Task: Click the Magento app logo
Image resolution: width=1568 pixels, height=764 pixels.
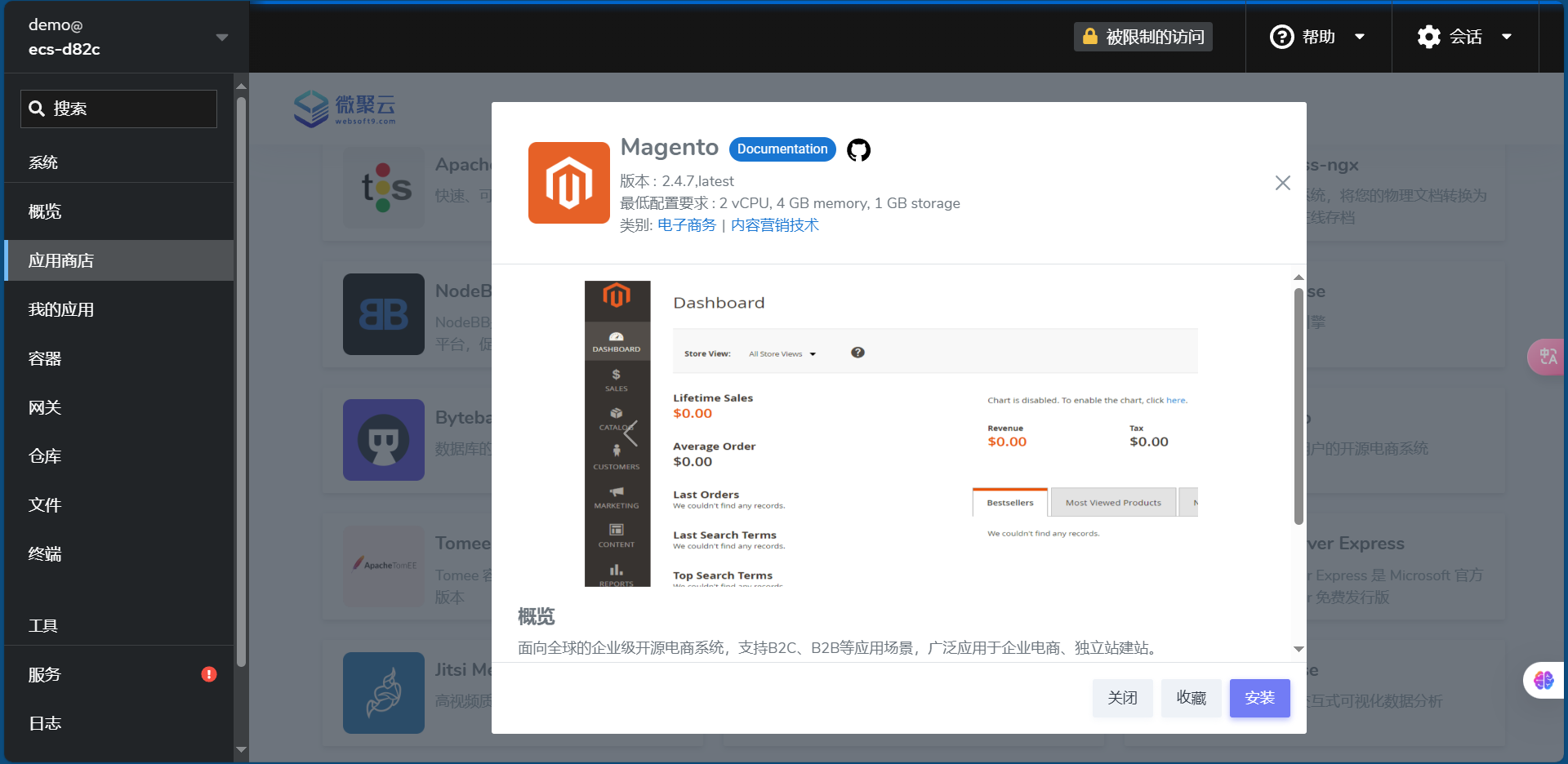Action: pyautogui.click(x=569, y=183)
